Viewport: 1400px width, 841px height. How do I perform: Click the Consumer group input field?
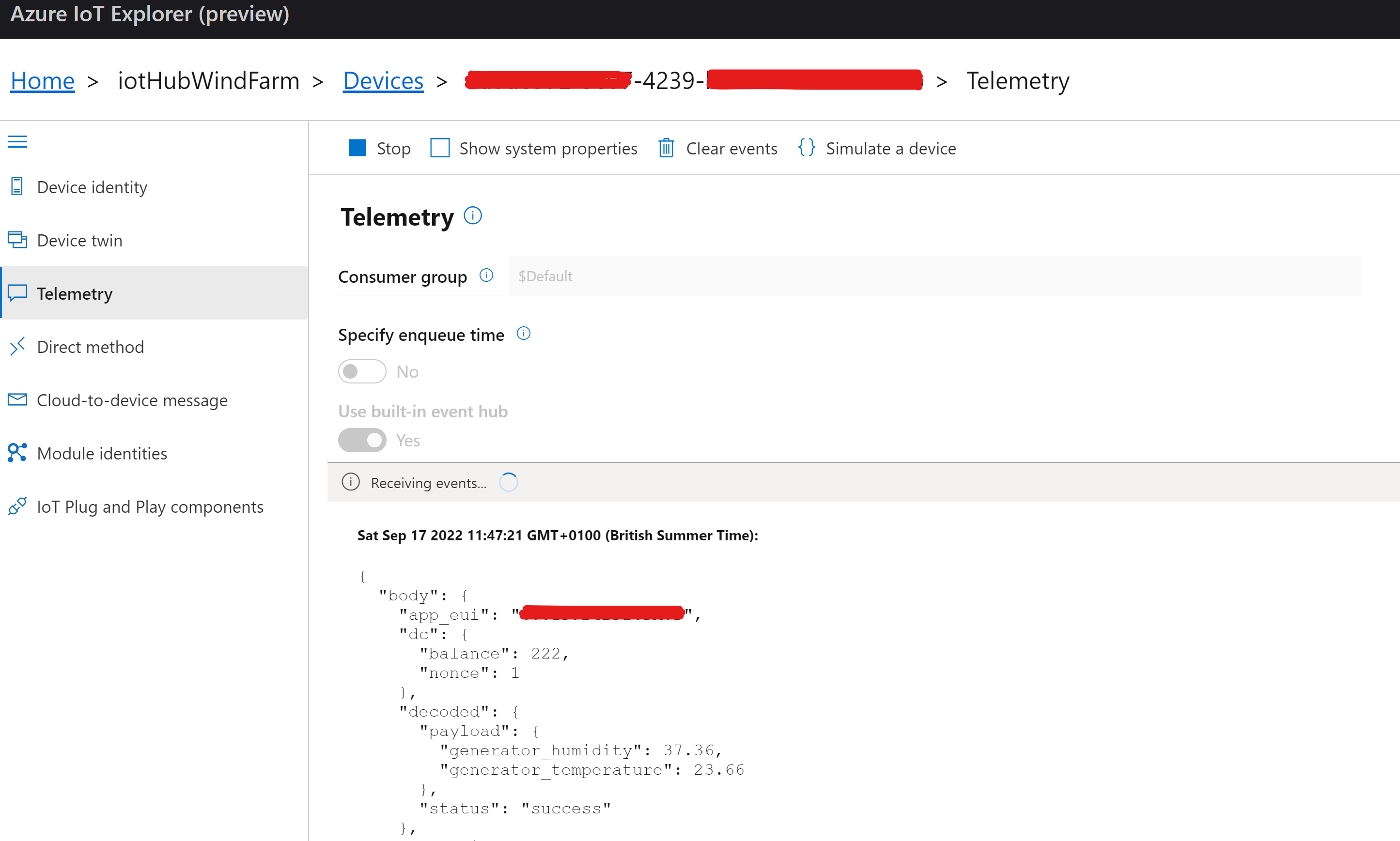[934, 276]
